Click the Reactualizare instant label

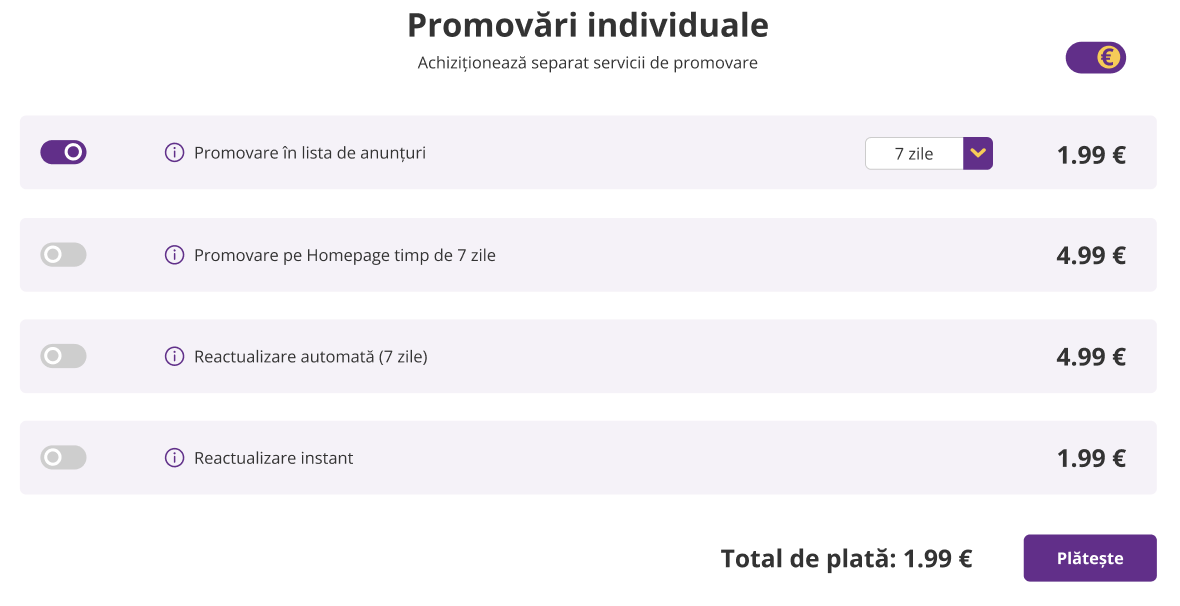[x=274, y=458]
